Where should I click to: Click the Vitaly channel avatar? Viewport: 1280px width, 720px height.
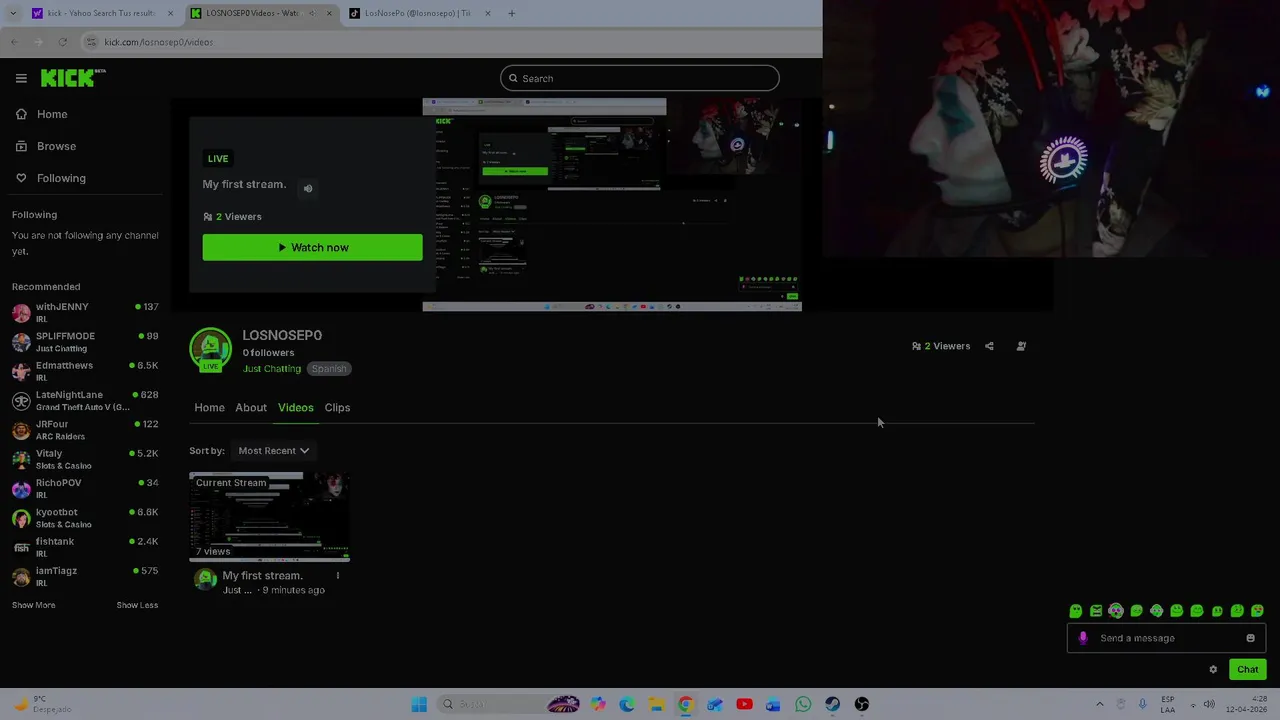pyautogui.click(x=21, y=459)
